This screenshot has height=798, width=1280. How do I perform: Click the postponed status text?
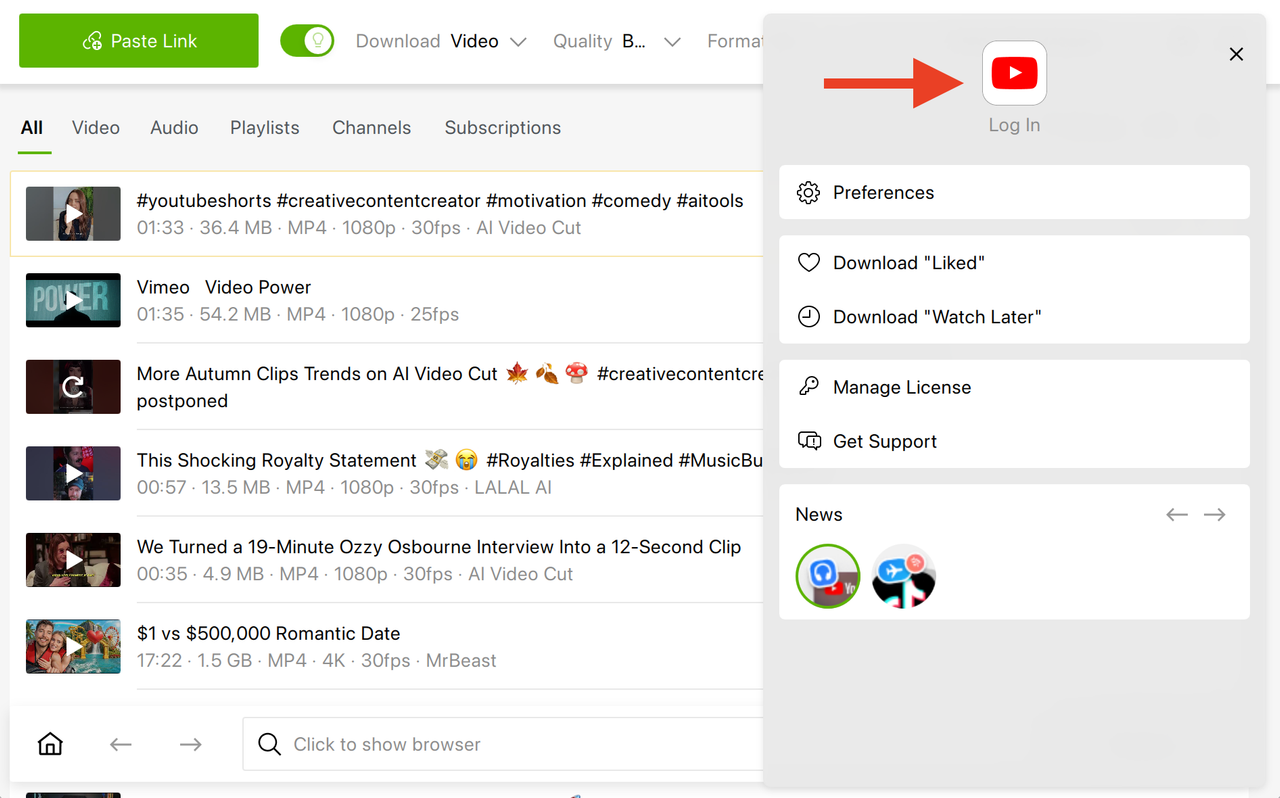pos(182,401)
